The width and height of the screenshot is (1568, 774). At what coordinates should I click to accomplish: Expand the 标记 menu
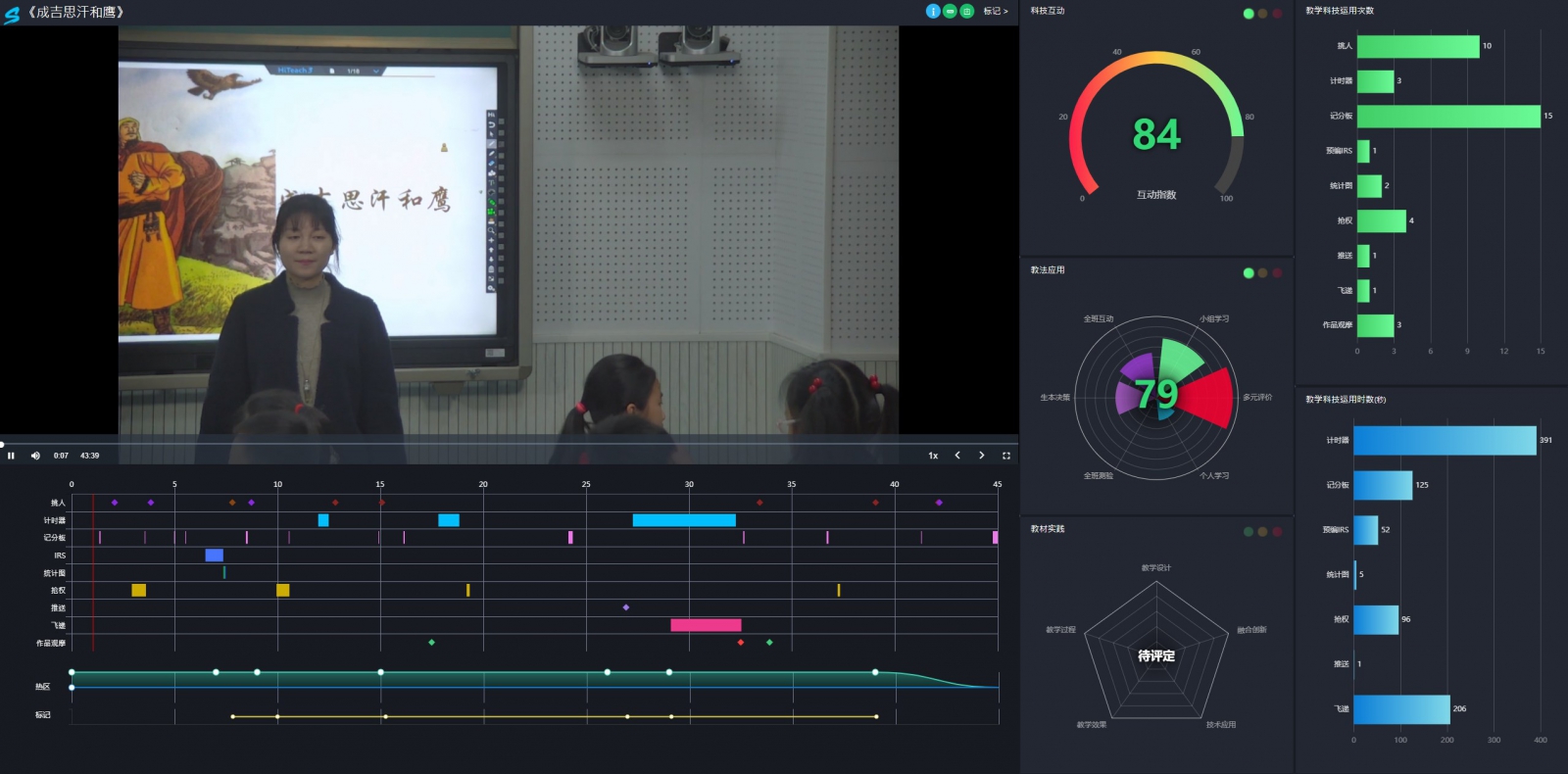pos(995,12)
